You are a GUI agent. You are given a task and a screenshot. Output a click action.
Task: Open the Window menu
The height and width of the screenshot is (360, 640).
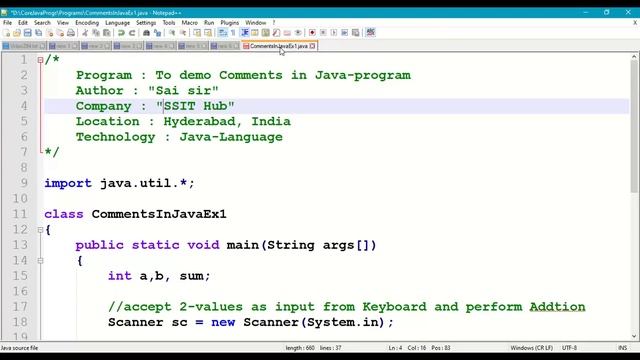tap(256, 22)
